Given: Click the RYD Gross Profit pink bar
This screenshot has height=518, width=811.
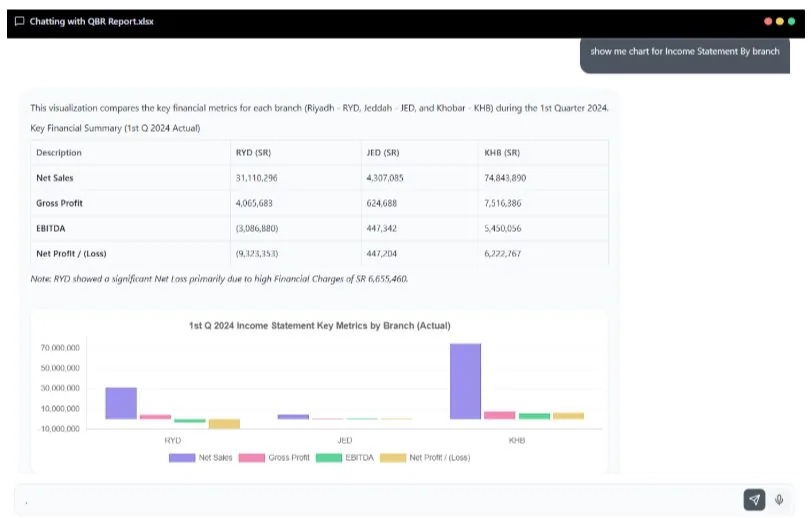Looking at the screenshot, I should click(x=155, y=417).
